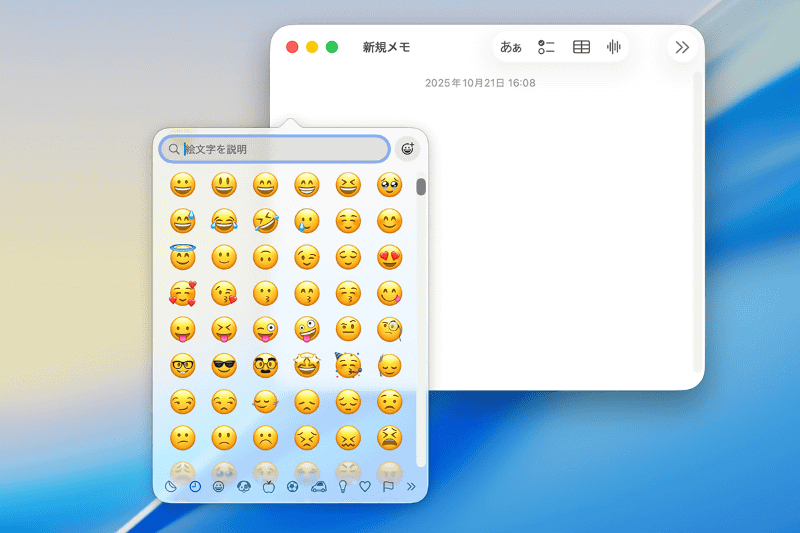Pick the confounded face emoji
The width and height of the screenshot is (800, 533).
[x=348, y=438]
